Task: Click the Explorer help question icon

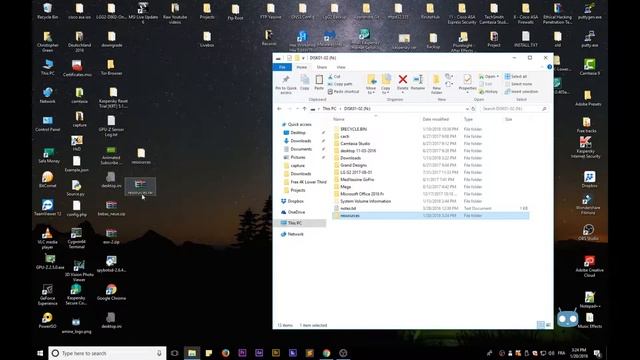Action: [549, 67]
